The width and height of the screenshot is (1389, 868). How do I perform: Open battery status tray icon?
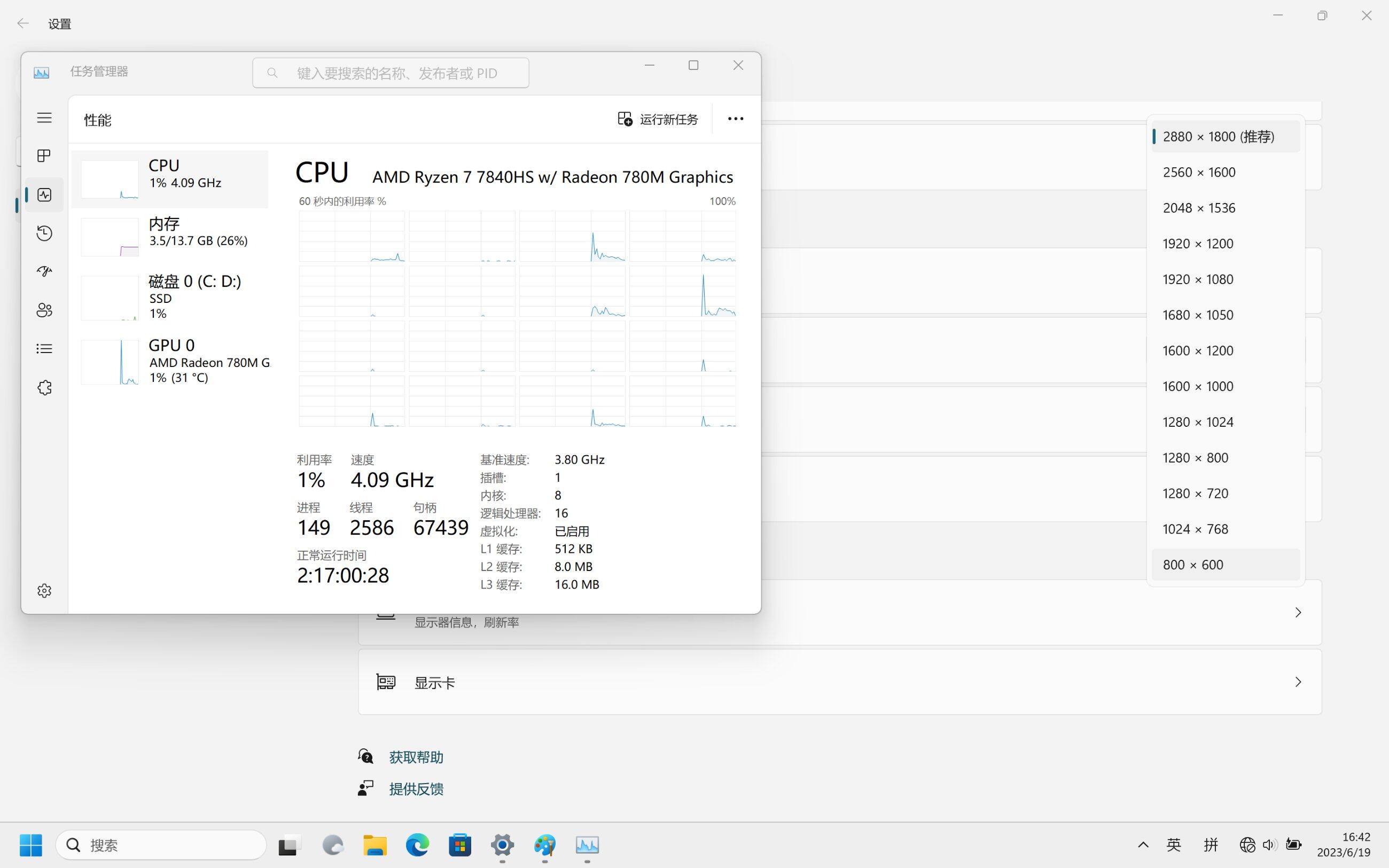pyautogui.click(x=1293, y=844)
